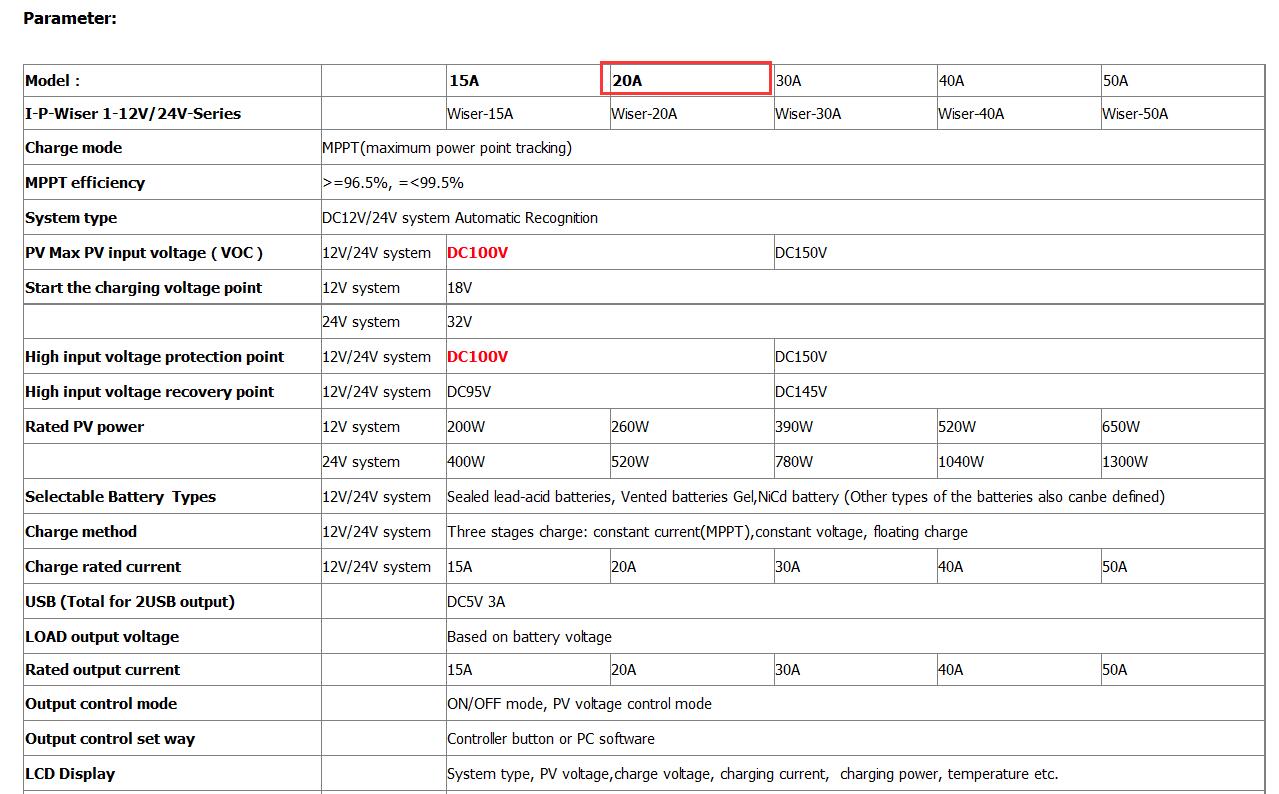
Task: Select the 'Charge method' label
Action: click(81, 532)
